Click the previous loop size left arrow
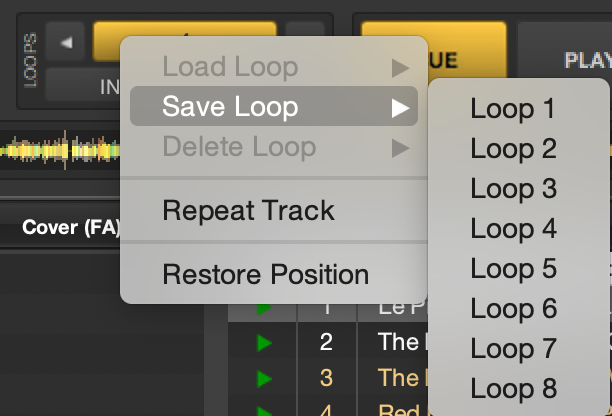The image size is (612, 416). coord(66,43)
